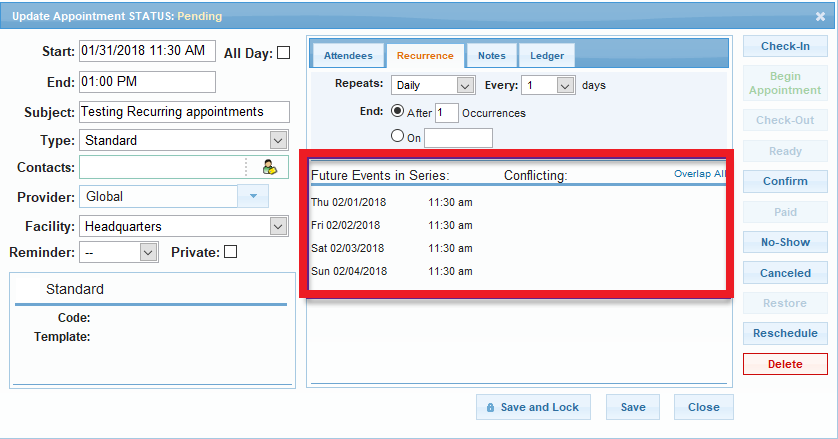838x439 pixels.
Task: Click the Check-Out button
Action: point(785,120)
